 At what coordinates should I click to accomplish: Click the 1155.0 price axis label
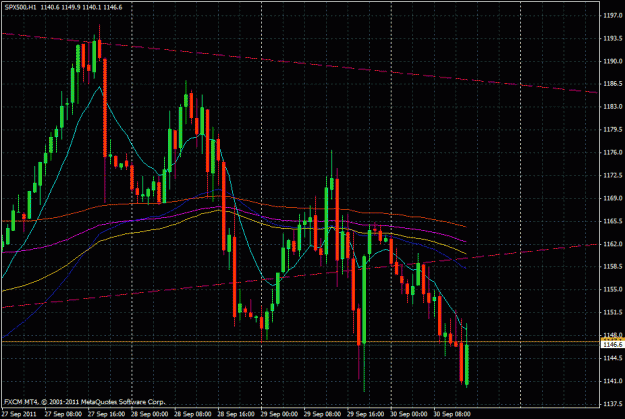point(613,289)
